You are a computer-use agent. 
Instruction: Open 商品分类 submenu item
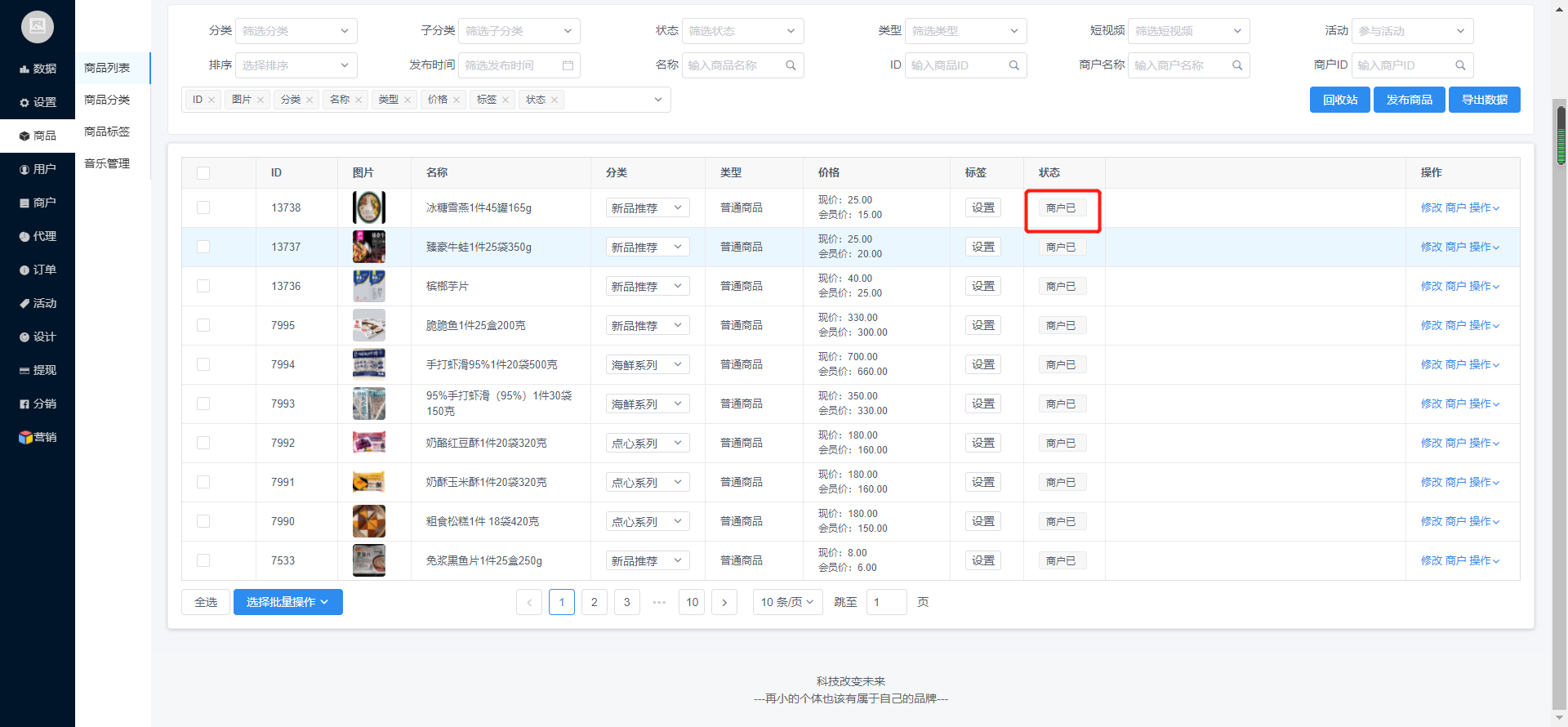coord(107,100)
